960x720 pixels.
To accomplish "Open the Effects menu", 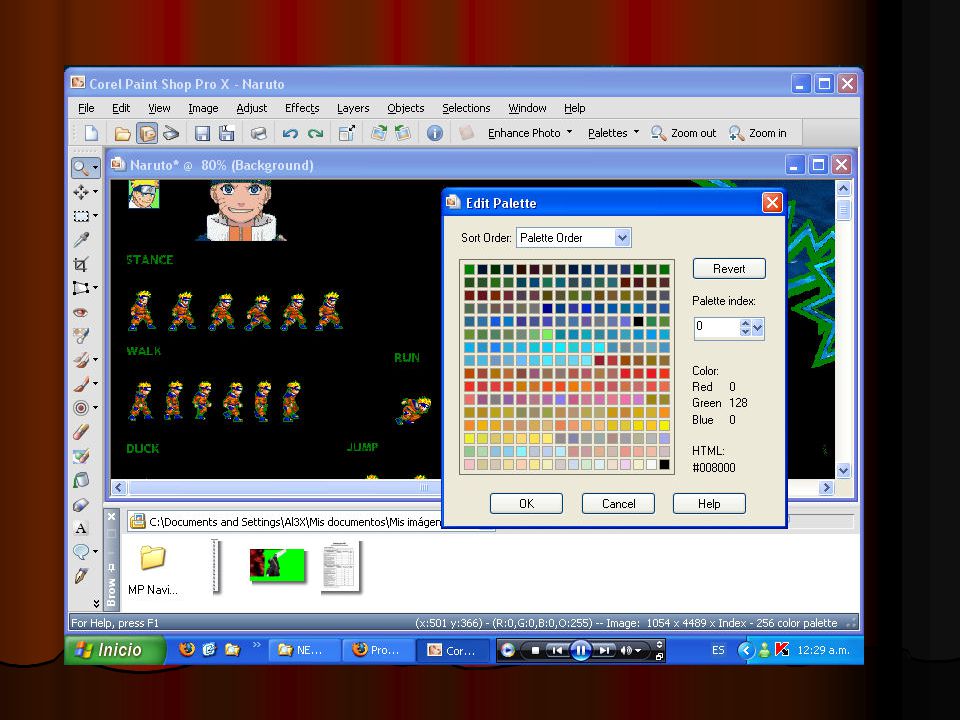I will tap(302, 108).
